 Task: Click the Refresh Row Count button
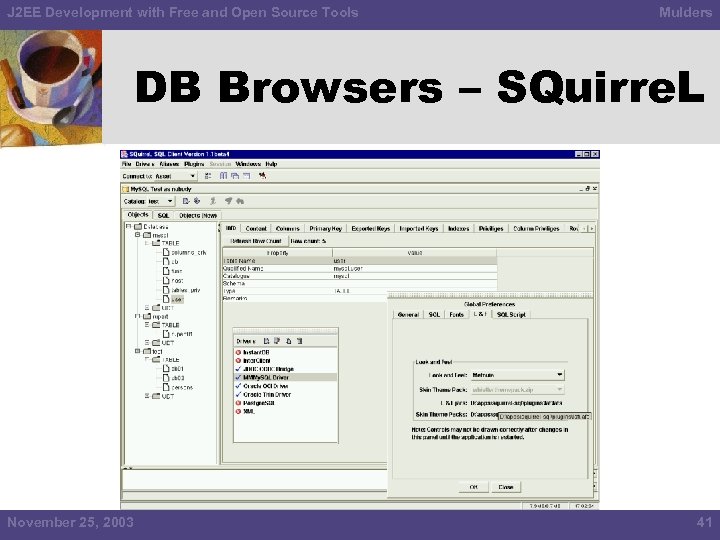tap(255, 241)
